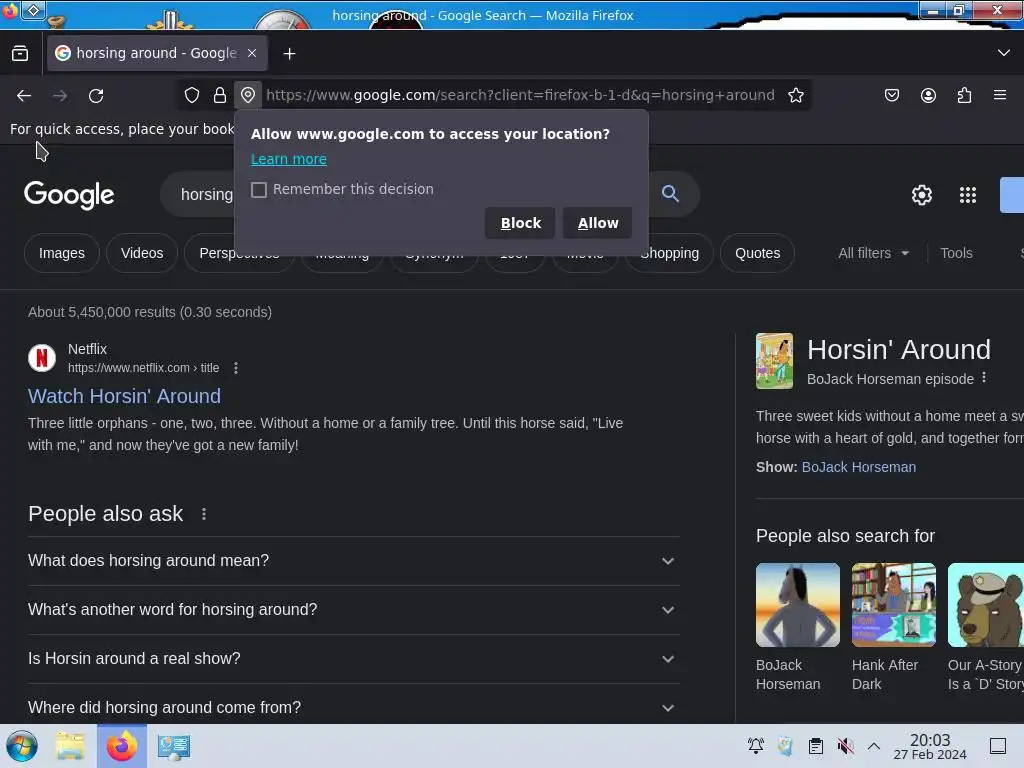Screen dimensions: 1024x768
Task: Open the Our A-Story thumbnail
Action: [985, 605]
